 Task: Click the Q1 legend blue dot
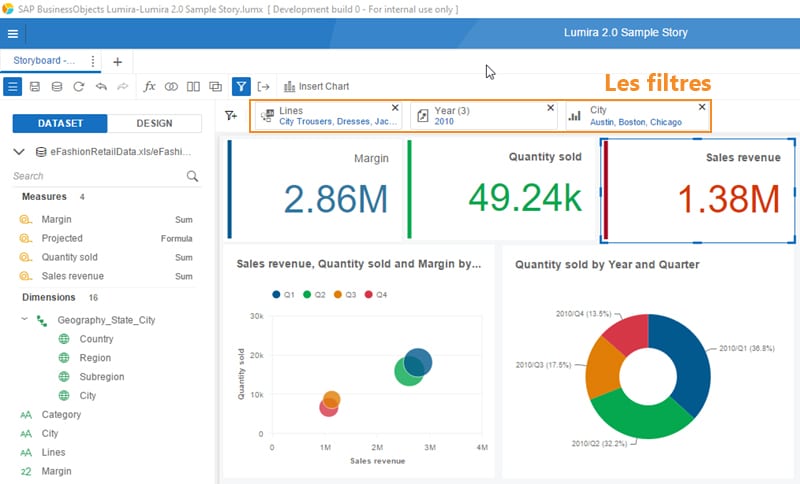coord(276,294)
